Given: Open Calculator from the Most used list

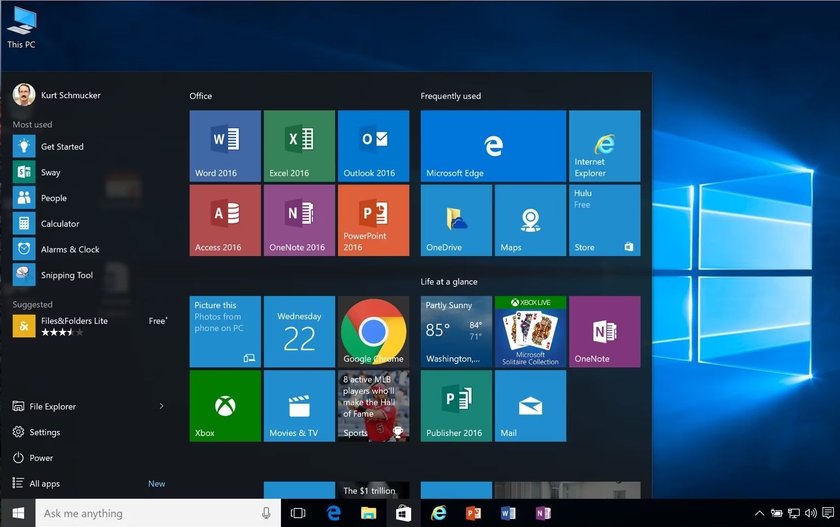Looking at the screenshot, I should (x=90, y=223).
